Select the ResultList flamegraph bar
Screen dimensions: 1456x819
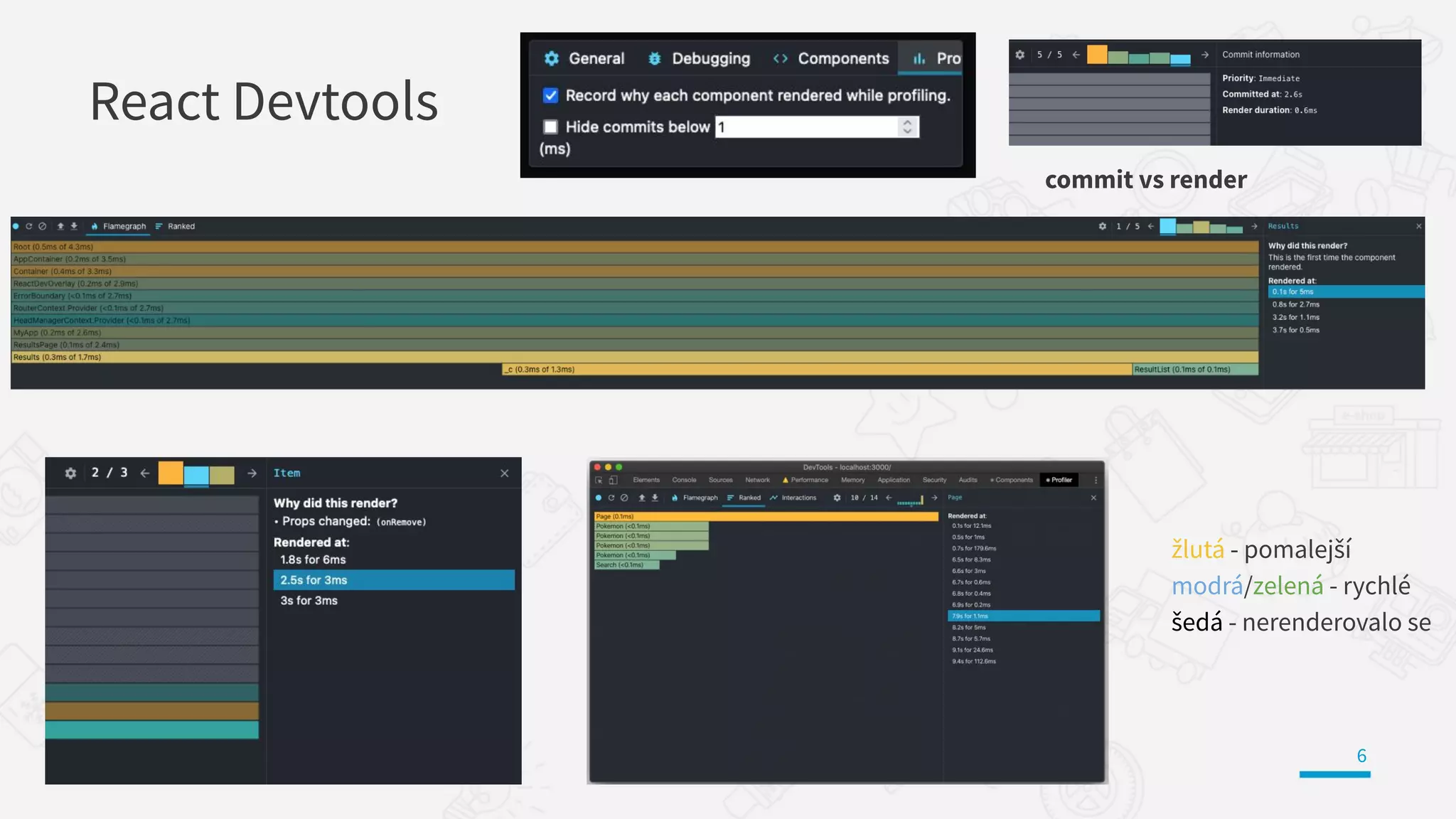1194,370
